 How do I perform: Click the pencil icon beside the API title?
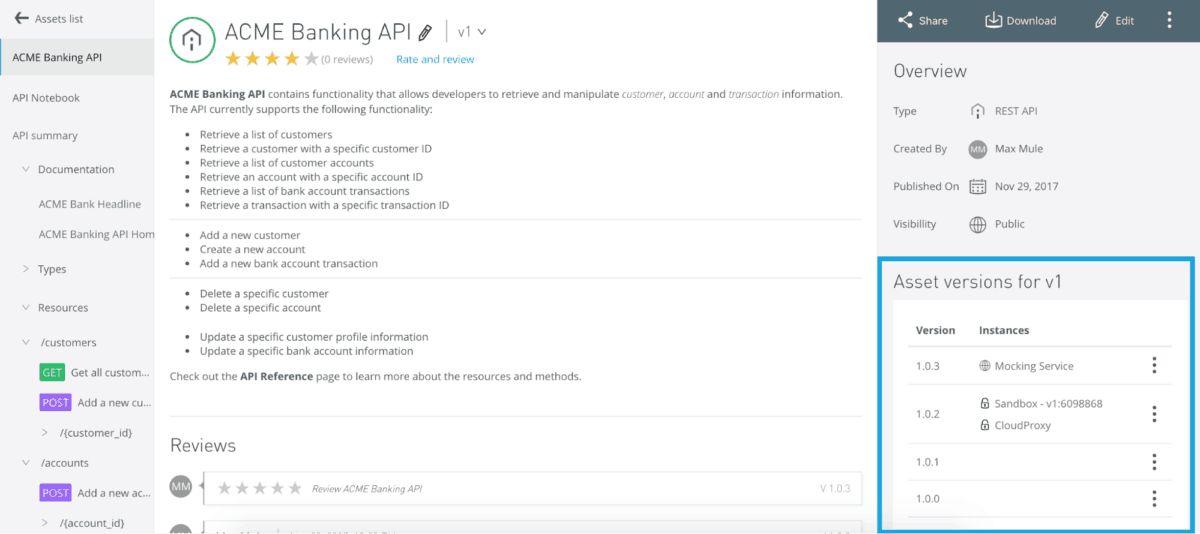coord(425,33)
